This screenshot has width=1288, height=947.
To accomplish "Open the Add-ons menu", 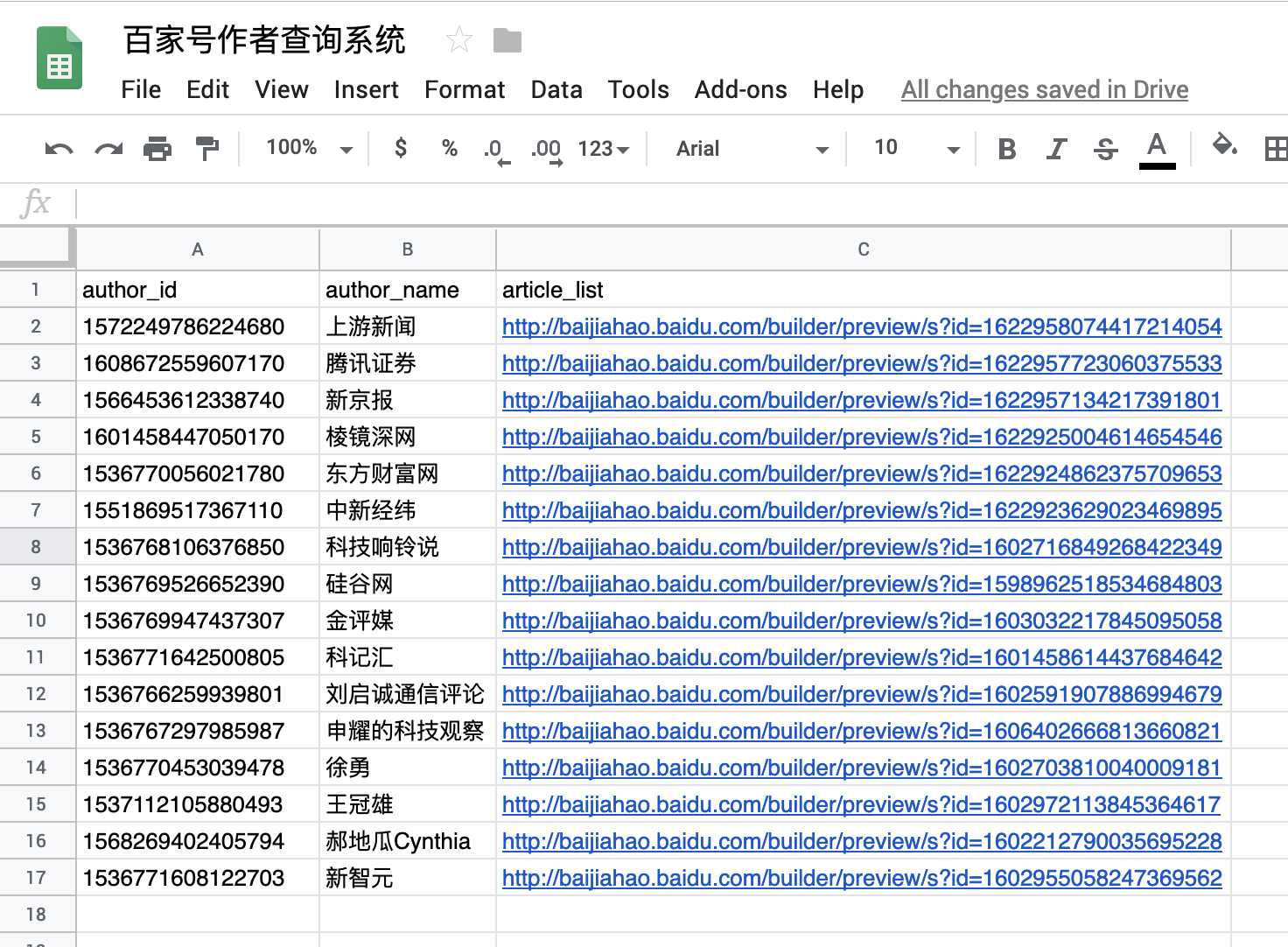I will click(740, 89).
